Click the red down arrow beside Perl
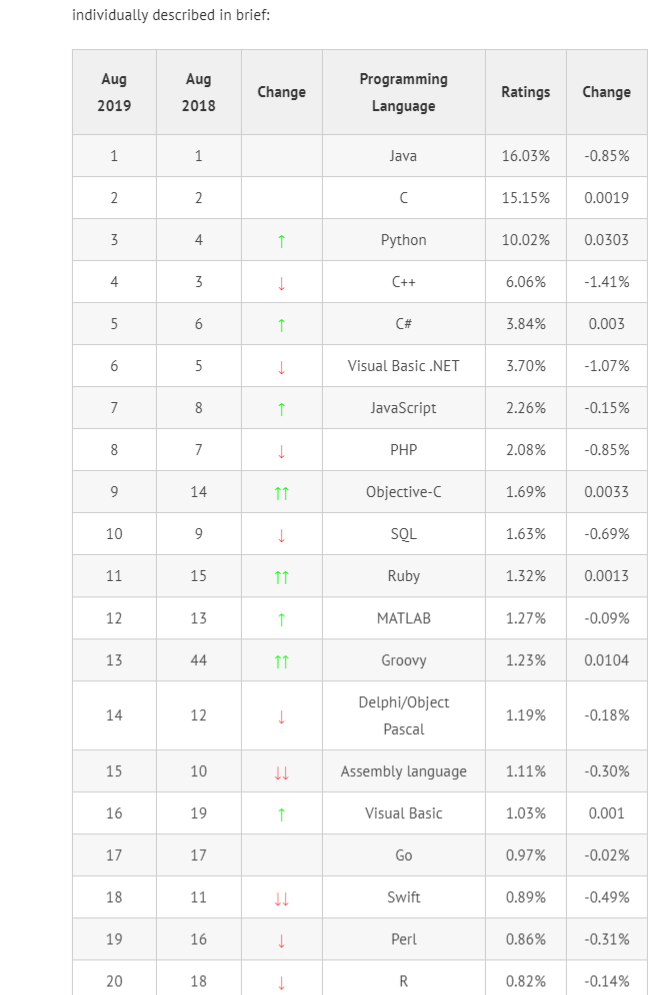Viewport: 663px width, 995px height. (281, 940)
